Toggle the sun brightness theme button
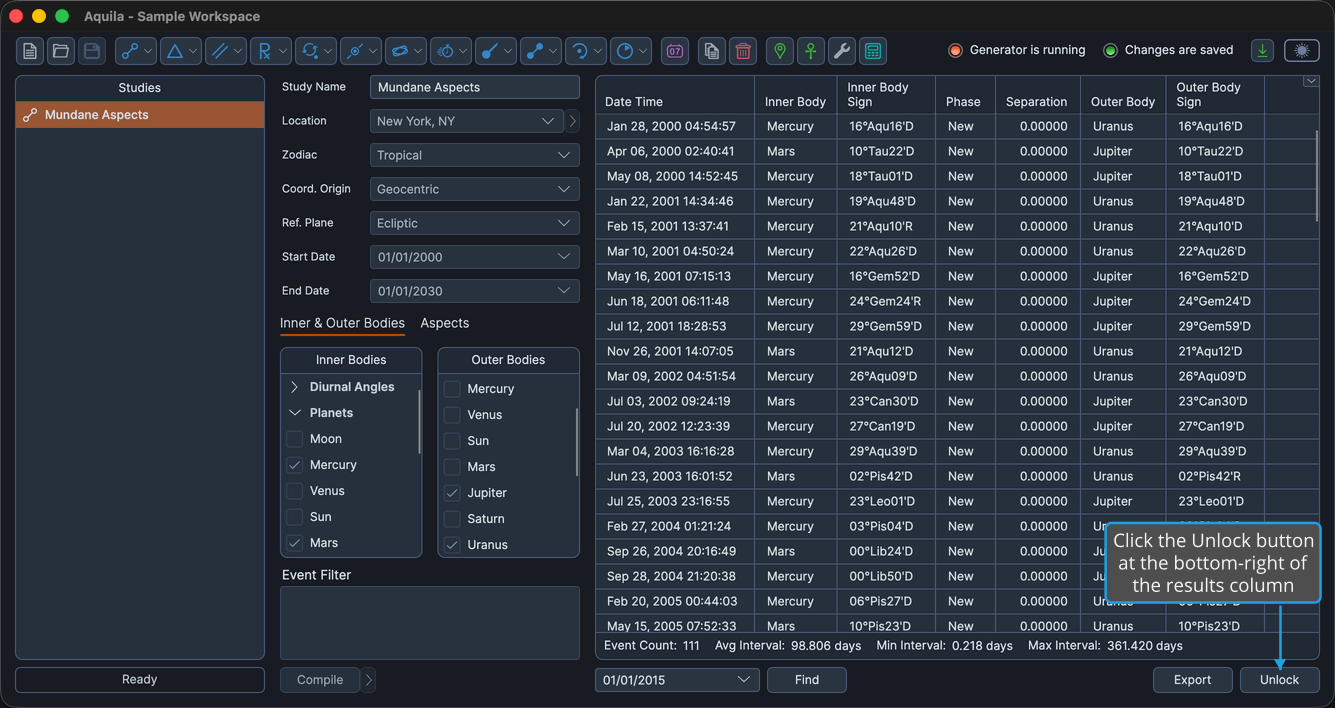1335x708 pixels. click(x=1301, y=50)
